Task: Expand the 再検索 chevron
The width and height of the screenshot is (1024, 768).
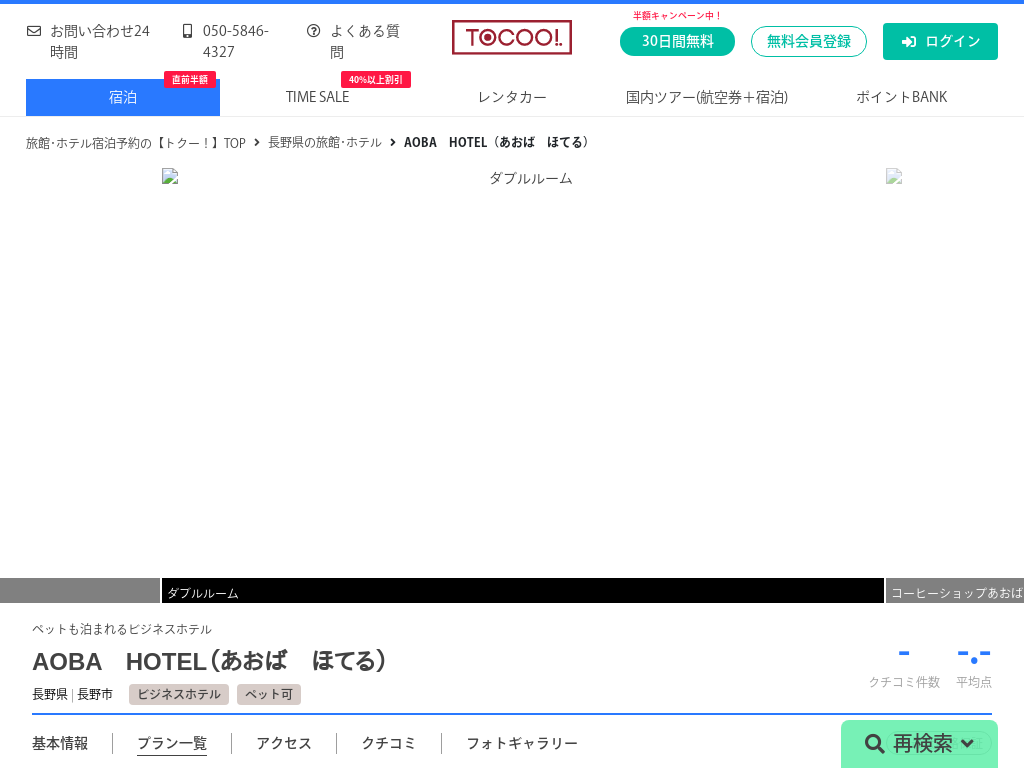Action: pyautogui.click(x=967, y=743)
